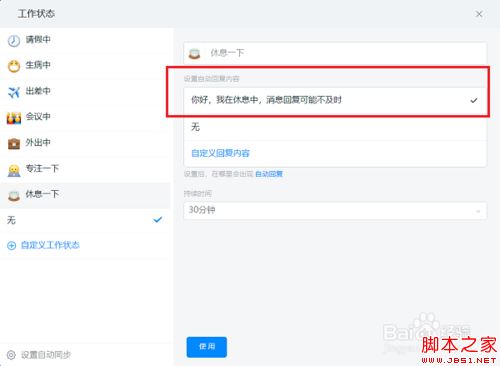
Task: Select the 休息一下 status row
Action: [85, 195]
